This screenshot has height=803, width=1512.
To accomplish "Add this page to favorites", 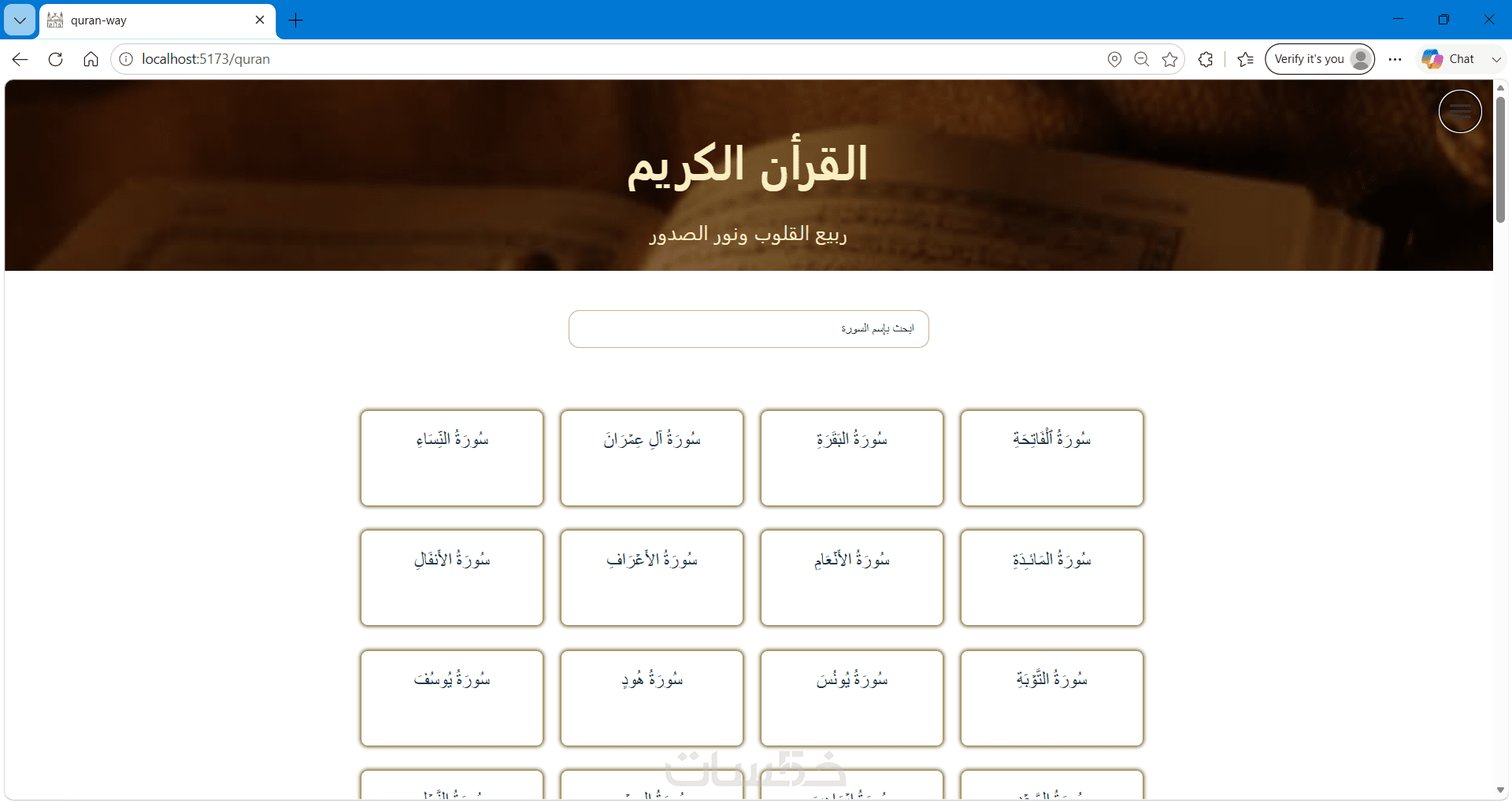I will pyautogui.click(x=1169, y=59).
